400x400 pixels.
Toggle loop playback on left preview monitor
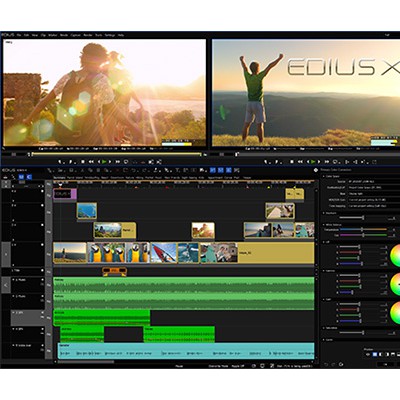[126, 162]
